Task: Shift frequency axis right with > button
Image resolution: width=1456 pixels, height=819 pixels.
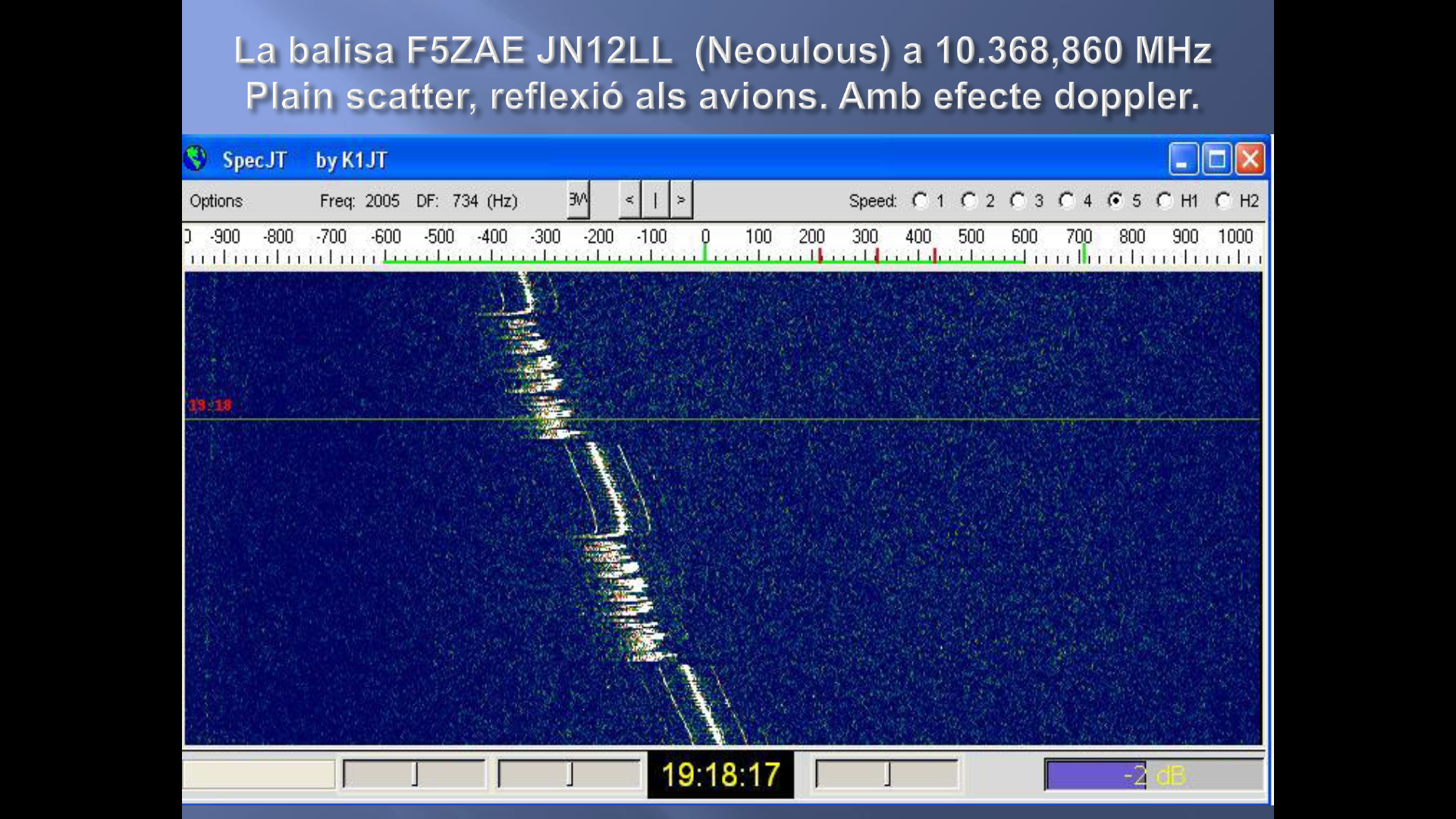Action: click(x=681, y=200)
